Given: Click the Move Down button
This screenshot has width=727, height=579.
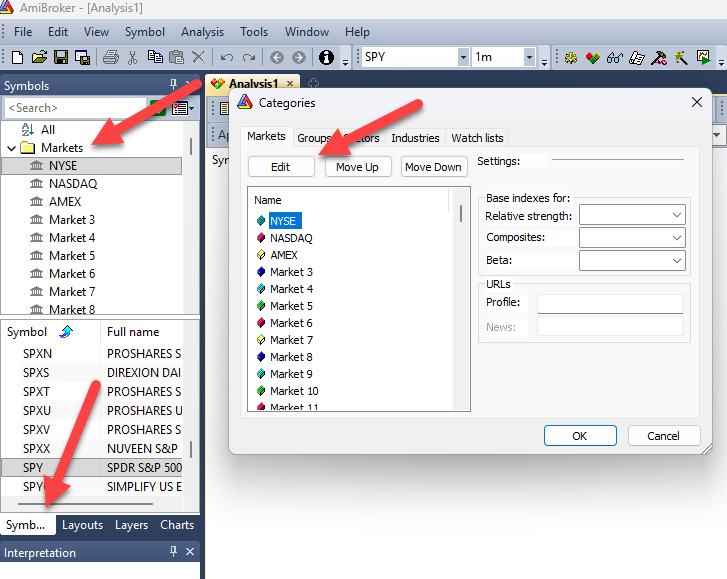Looking at the screenshot, I should coord(434,167).
